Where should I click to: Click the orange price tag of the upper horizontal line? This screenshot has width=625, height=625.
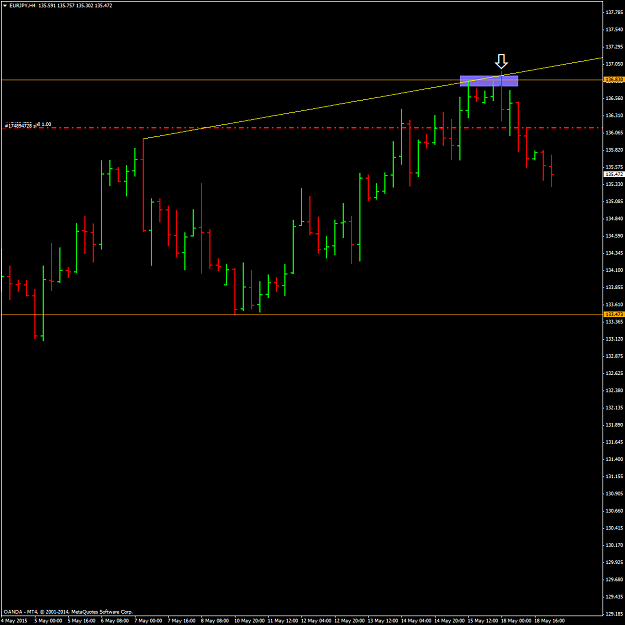pos(614,80)
